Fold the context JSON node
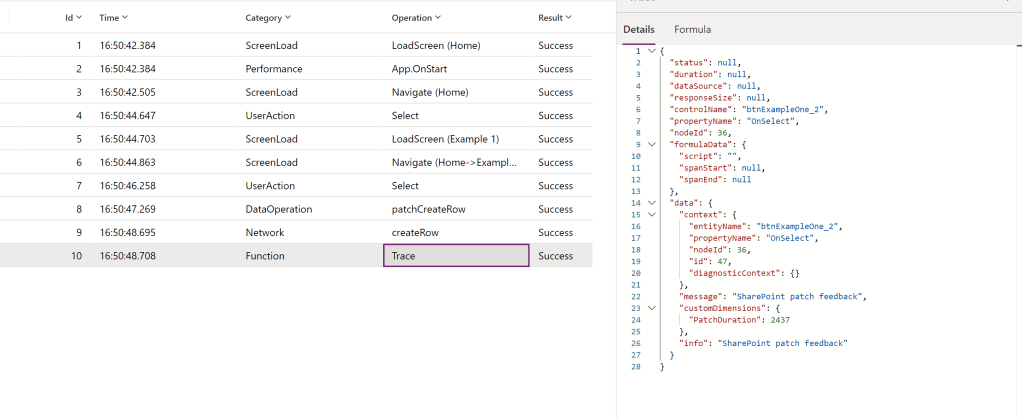This screenshot has height=418, width=1022. click(x=652, y=214)
